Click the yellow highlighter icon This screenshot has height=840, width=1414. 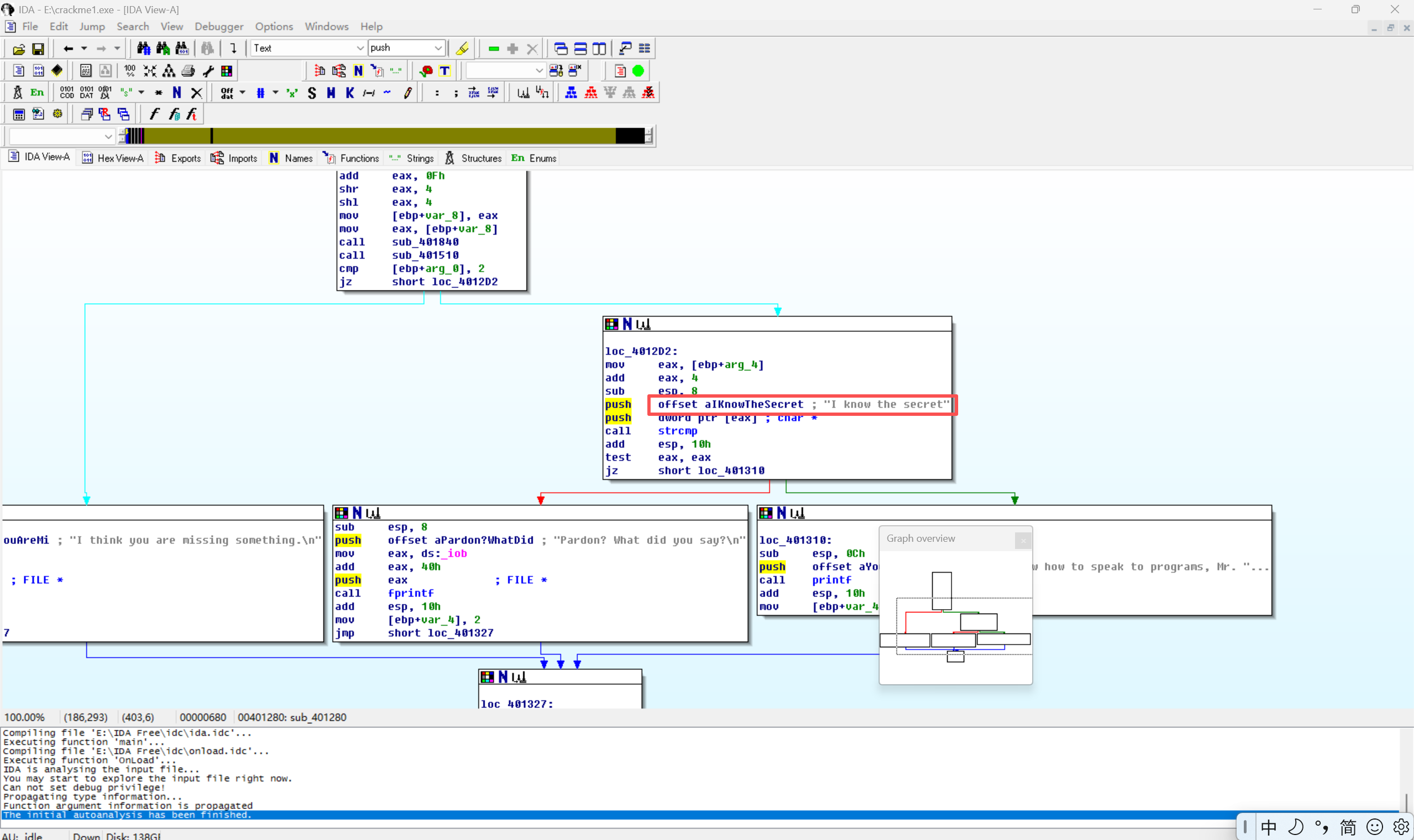click(x=462, y=49)
